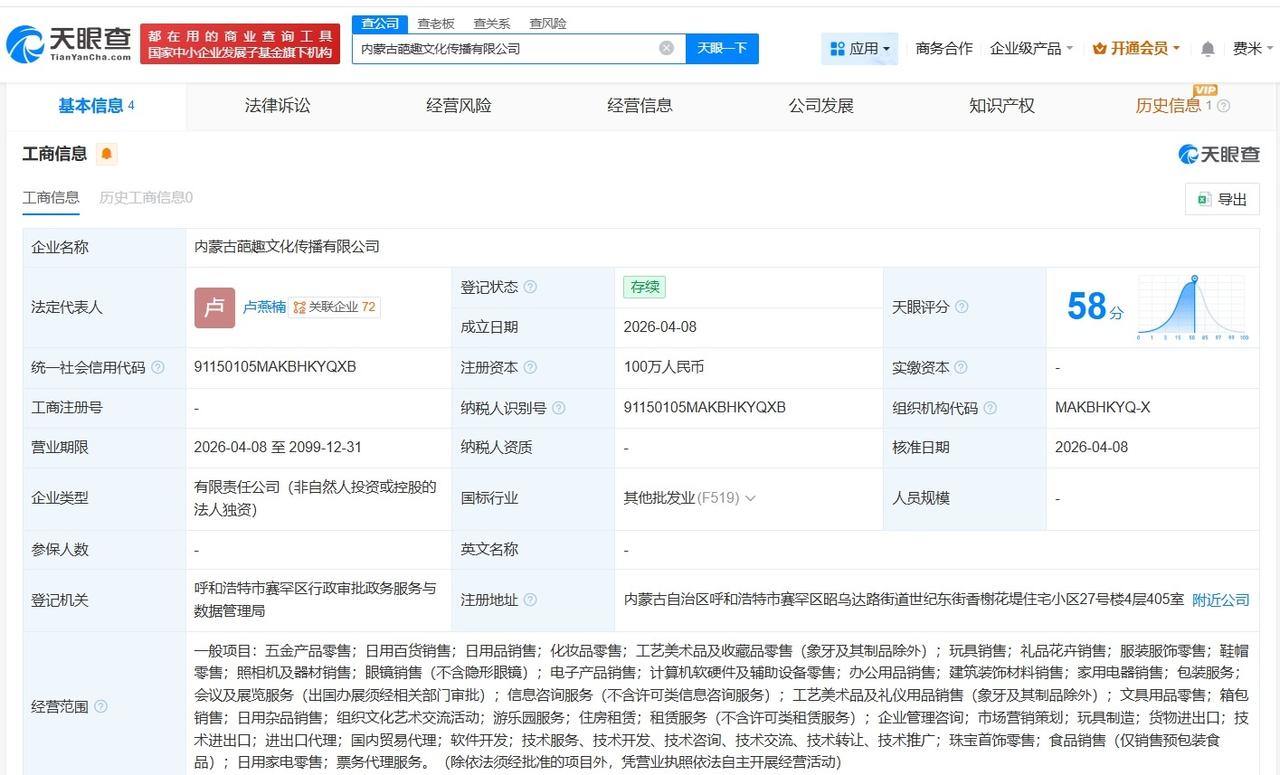Click the 关联企业 72 link
The height and width of the screenshot is (775, 1280).
336,308
